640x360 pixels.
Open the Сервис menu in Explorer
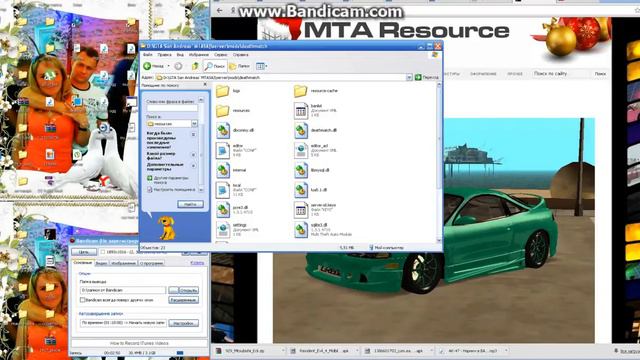coord(221,55)
